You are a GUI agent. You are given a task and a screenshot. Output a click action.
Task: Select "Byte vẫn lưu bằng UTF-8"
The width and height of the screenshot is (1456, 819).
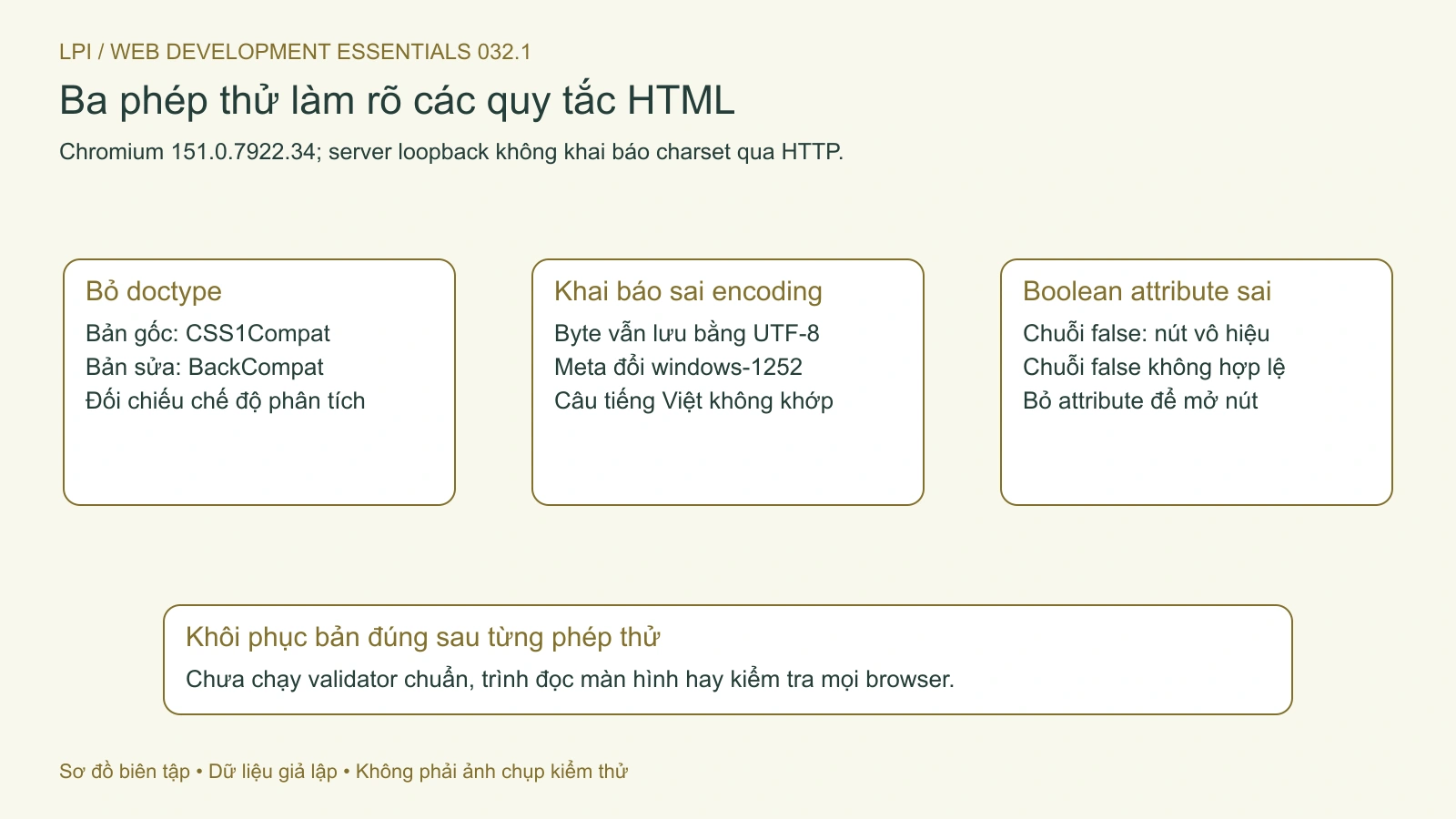687,333
